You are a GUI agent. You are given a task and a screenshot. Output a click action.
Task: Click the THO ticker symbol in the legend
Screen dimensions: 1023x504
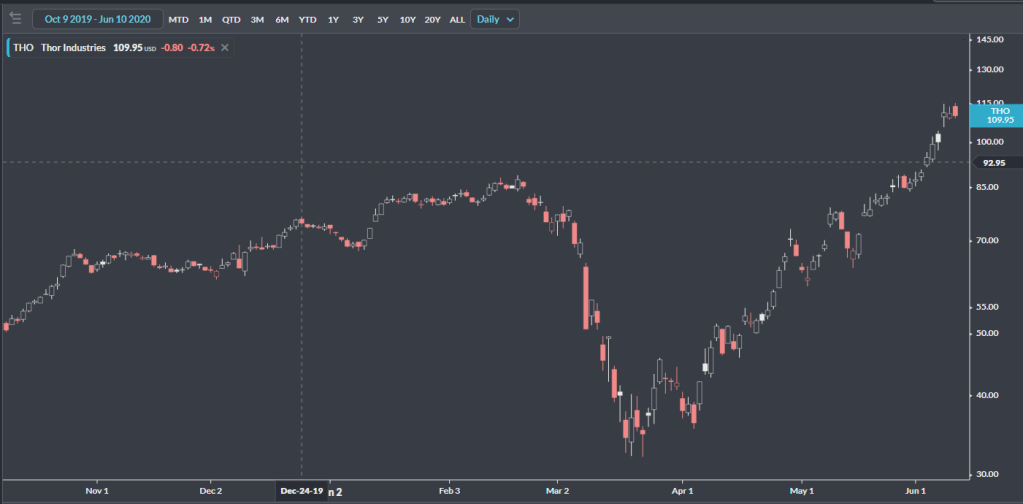pos(23,48)
